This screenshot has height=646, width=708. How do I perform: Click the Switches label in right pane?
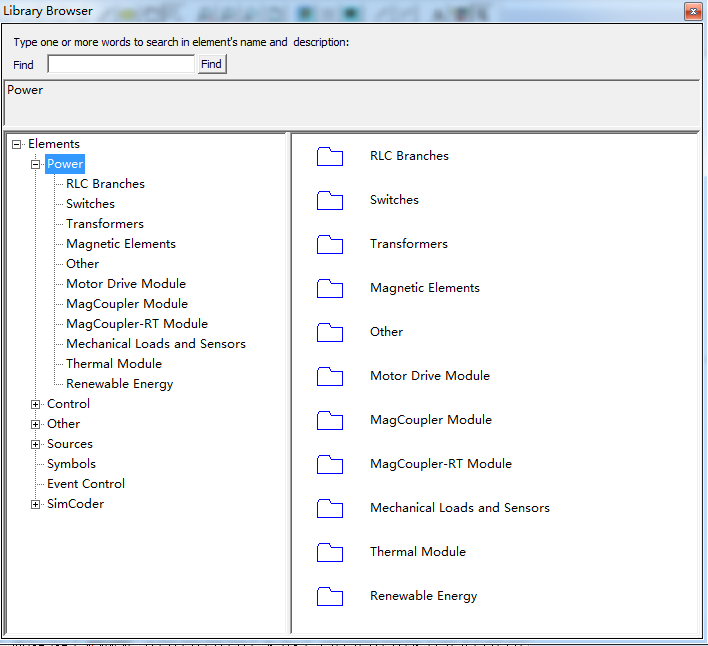394,200
